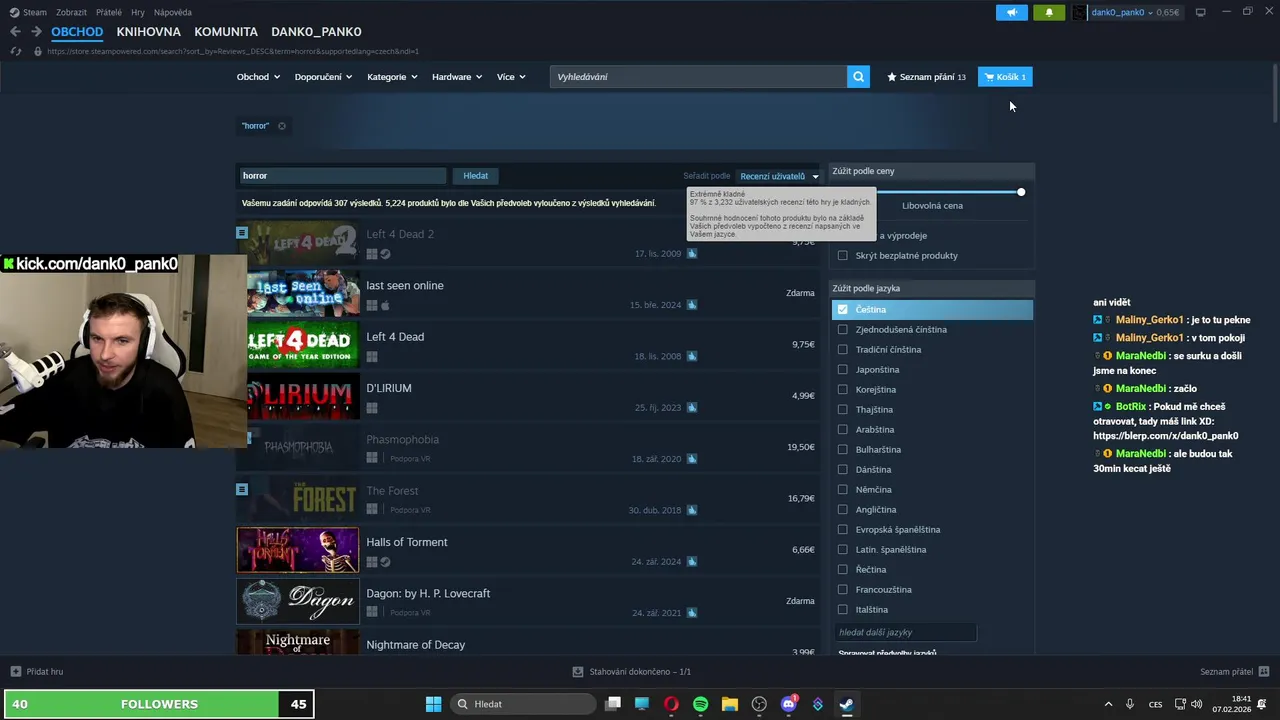
Task: Expand the Více dropdown menu
Action: click(x=511, y=77)
